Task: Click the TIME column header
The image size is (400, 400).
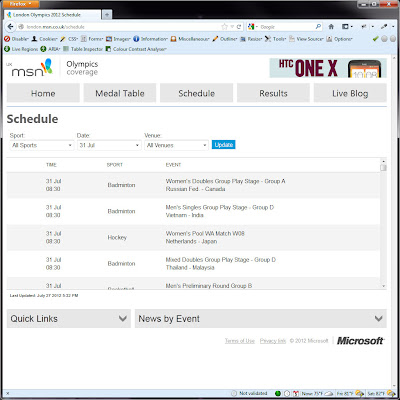Action: (51, 165)
